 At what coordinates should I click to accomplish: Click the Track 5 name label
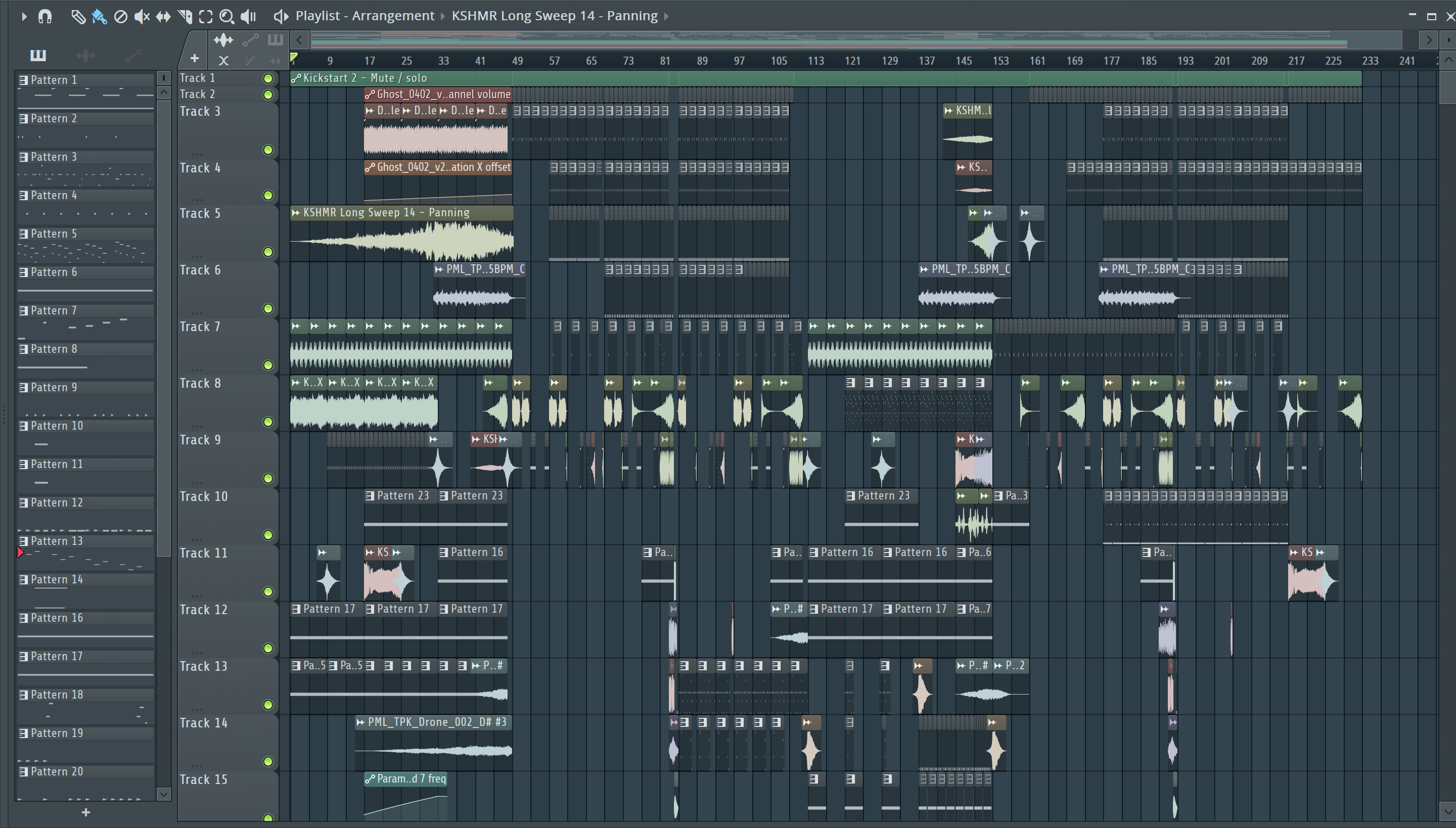pyautogui.click(x=200, y=213)
